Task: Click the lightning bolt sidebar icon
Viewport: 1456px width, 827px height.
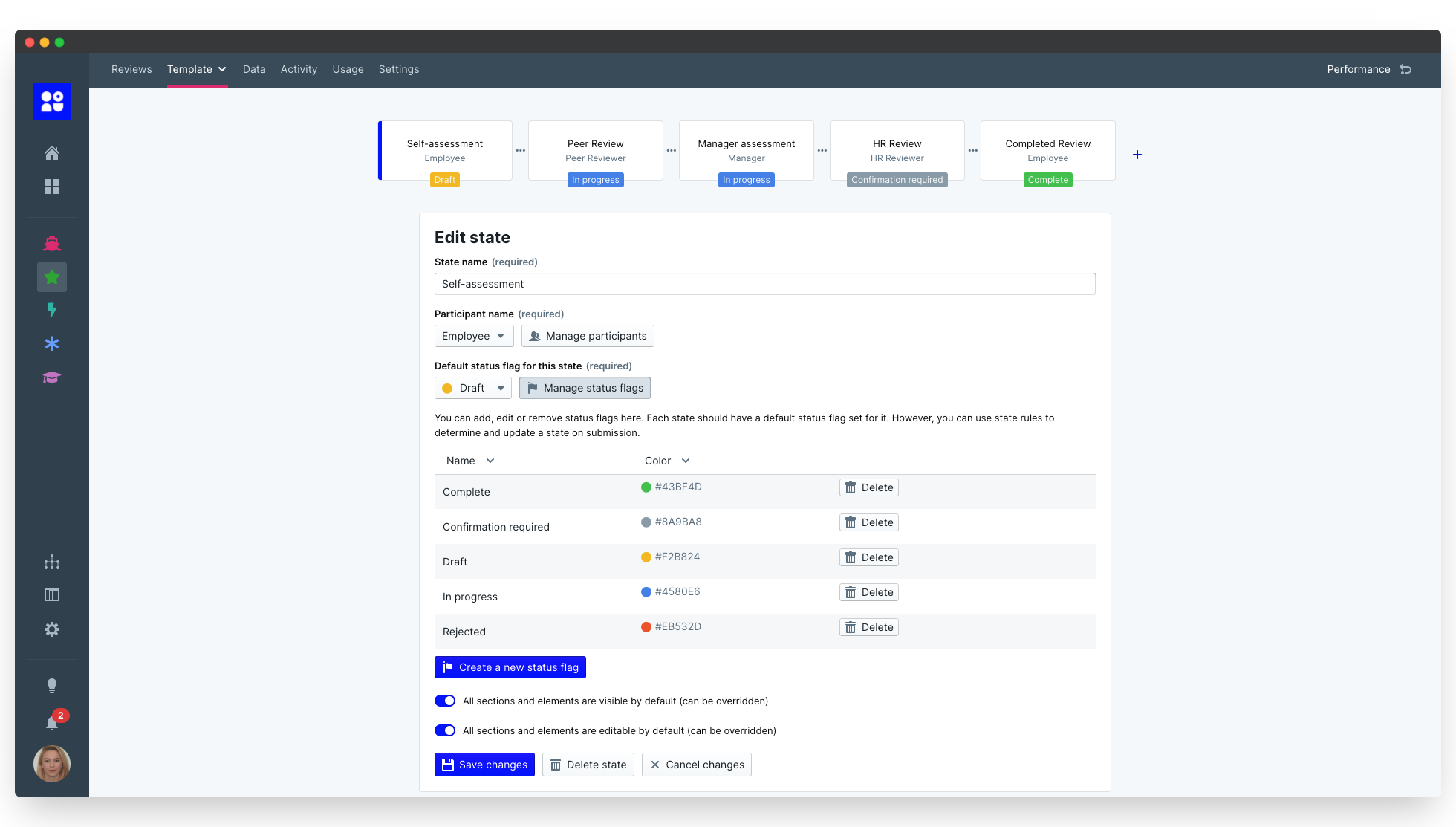Action: [52, 310]
